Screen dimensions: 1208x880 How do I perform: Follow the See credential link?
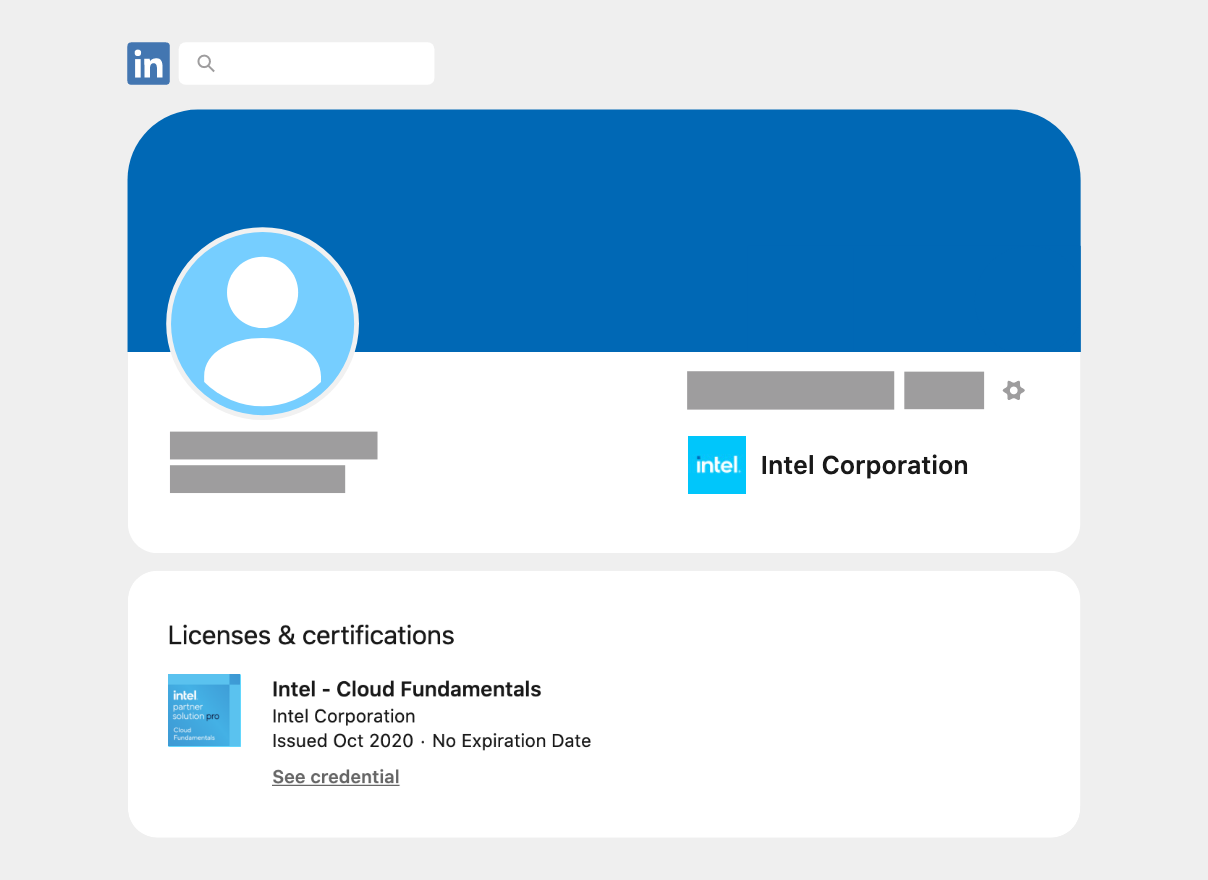pyautogui.click(x=336, y=777)
